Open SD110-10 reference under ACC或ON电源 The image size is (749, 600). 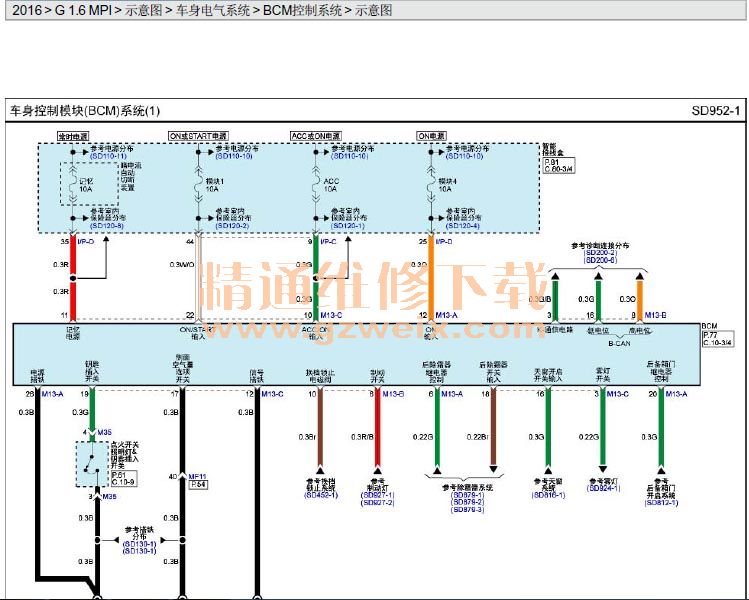pyautogui.click(x=350, y=156)
